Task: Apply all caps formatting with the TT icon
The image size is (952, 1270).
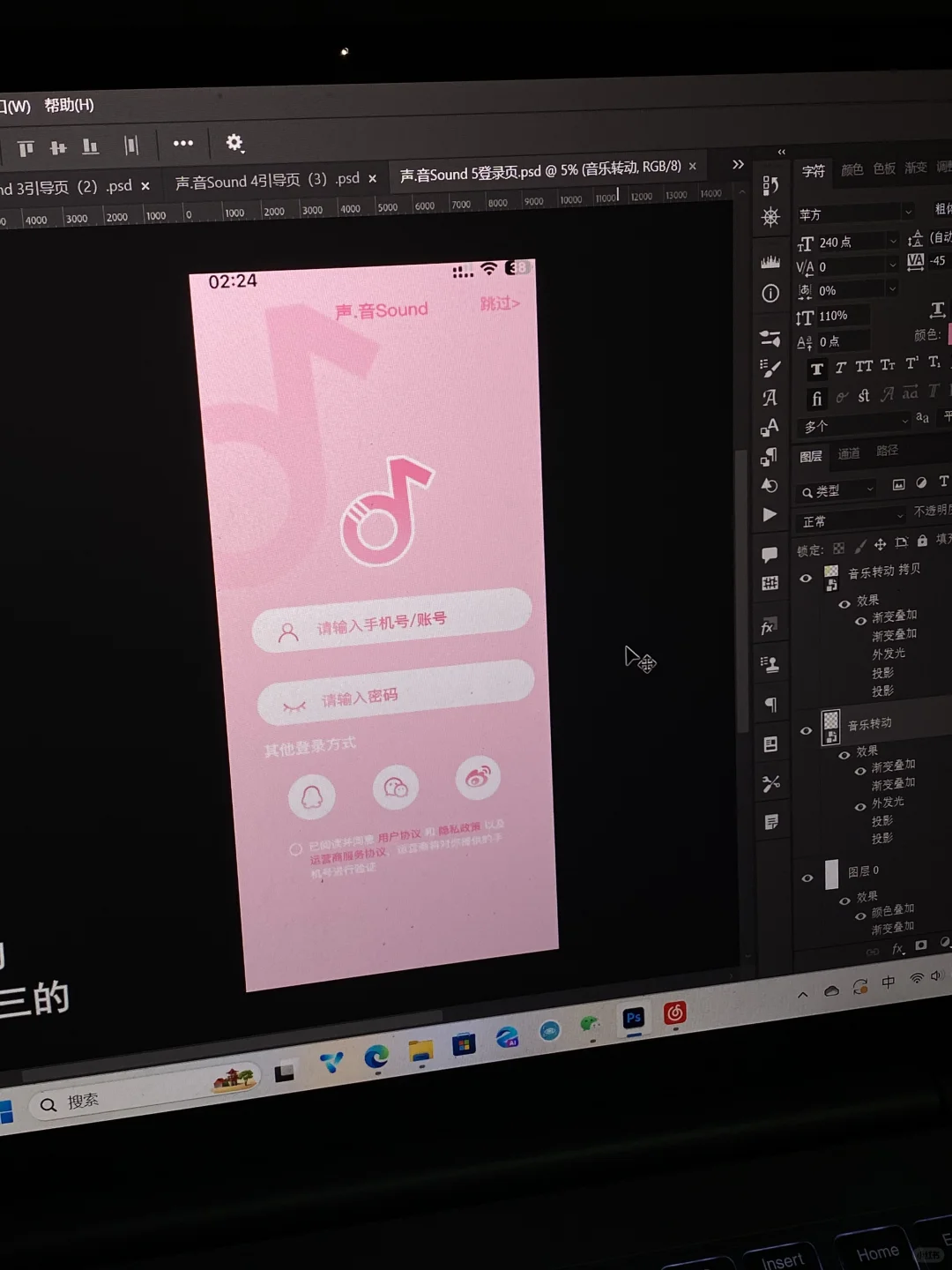Action: click(x=865, y=367)
